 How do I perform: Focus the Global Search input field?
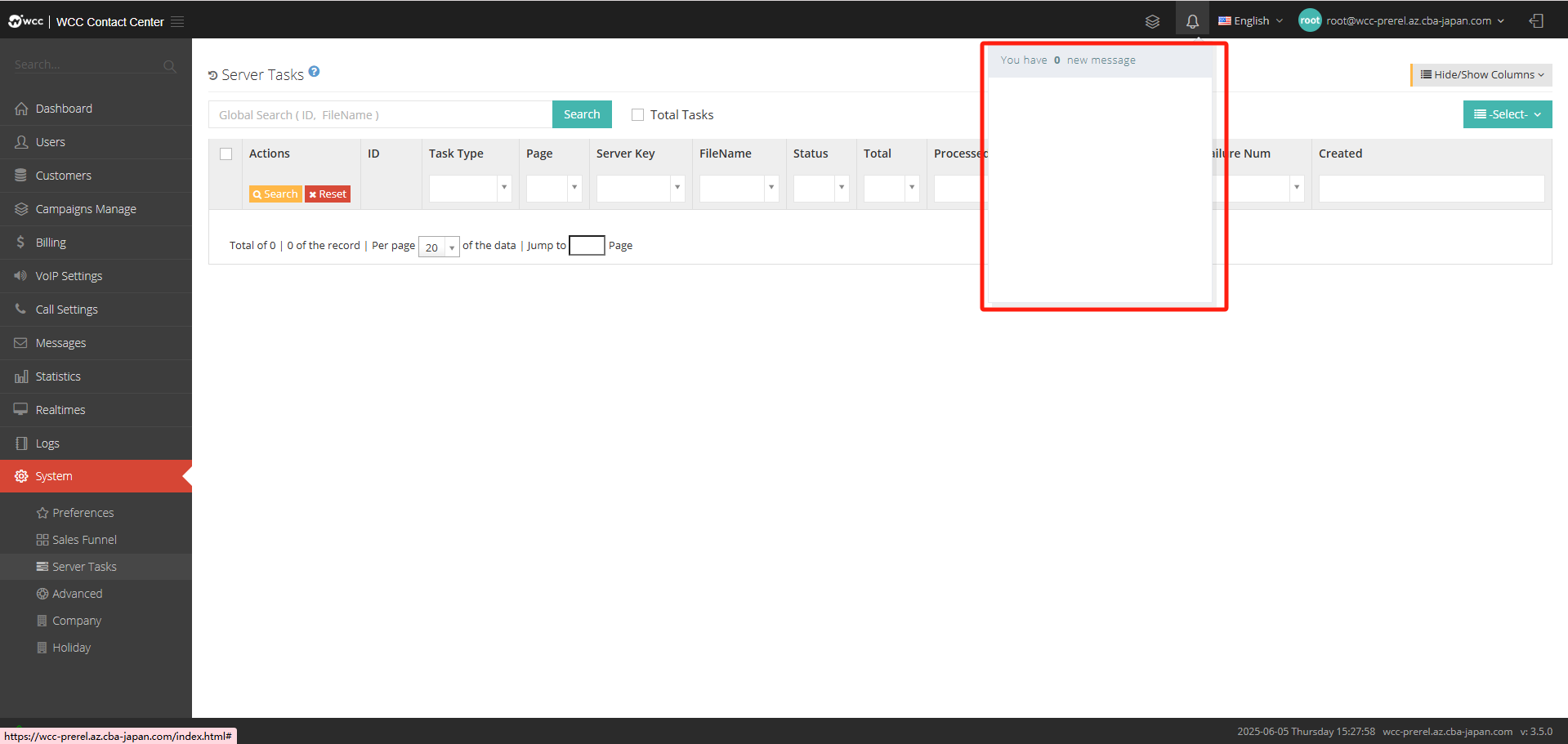pos(381,114)
